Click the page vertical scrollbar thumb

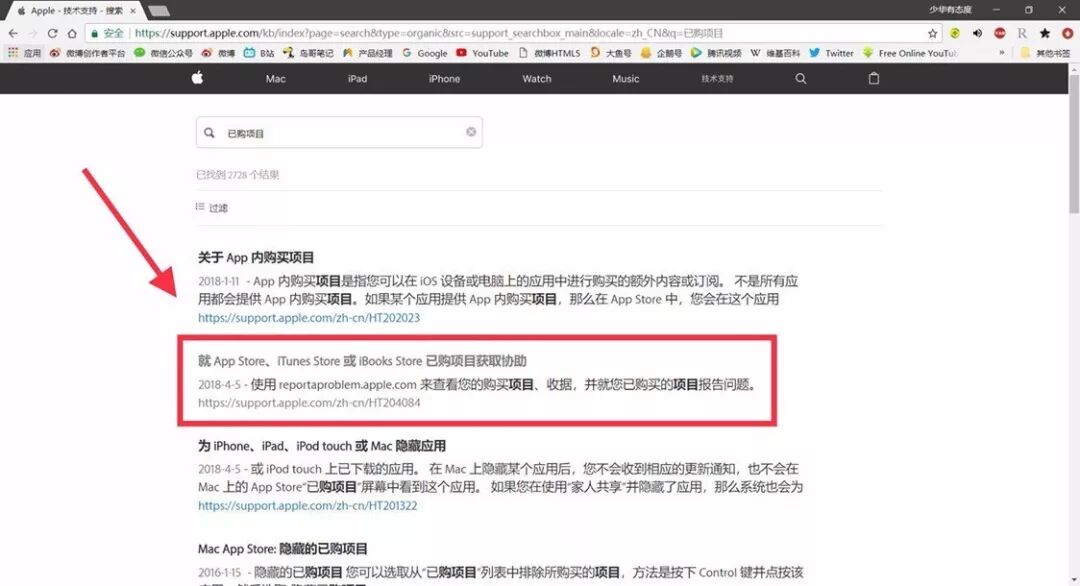click(x=1074, y=143)
